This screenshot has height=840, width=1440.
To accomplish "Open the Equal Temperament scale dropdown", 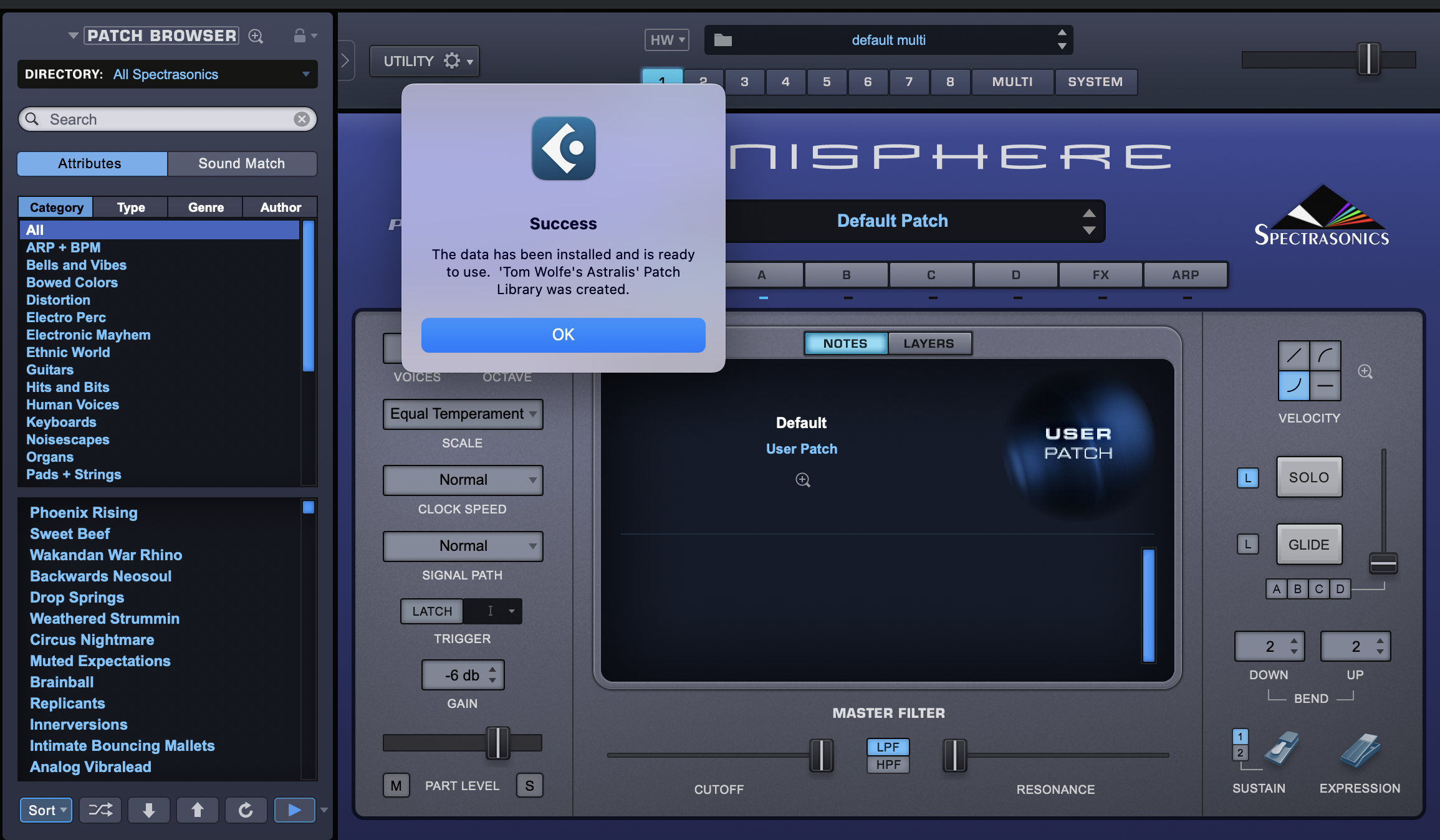I will click(x=463, y=414).
